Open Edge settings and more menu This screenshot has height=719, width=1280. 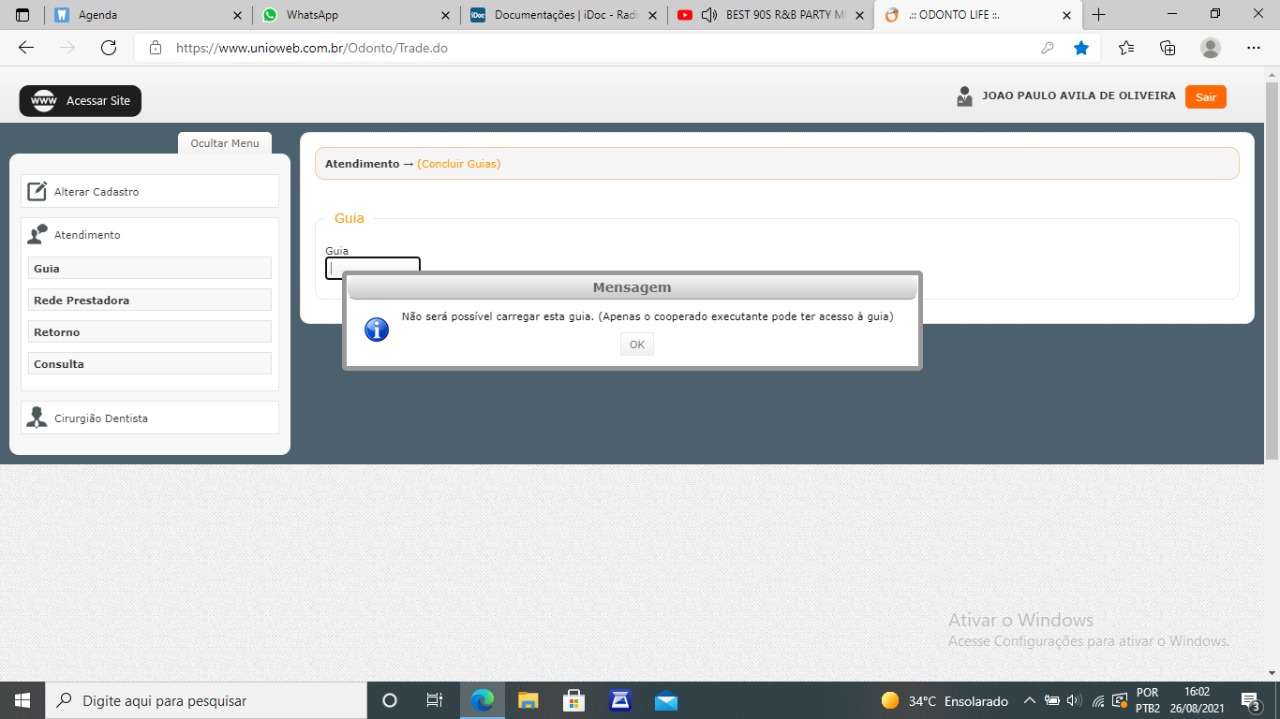pos(1253,48)
